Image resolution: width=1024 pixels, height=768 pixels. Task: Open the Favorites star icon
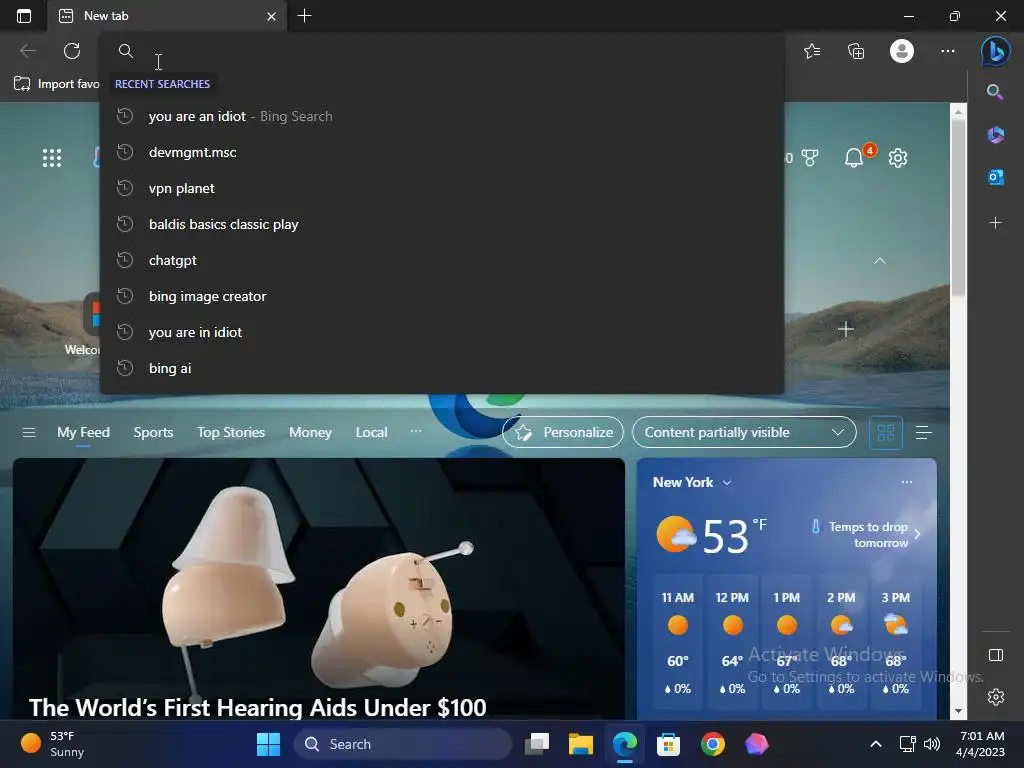(x=812, y=51)
